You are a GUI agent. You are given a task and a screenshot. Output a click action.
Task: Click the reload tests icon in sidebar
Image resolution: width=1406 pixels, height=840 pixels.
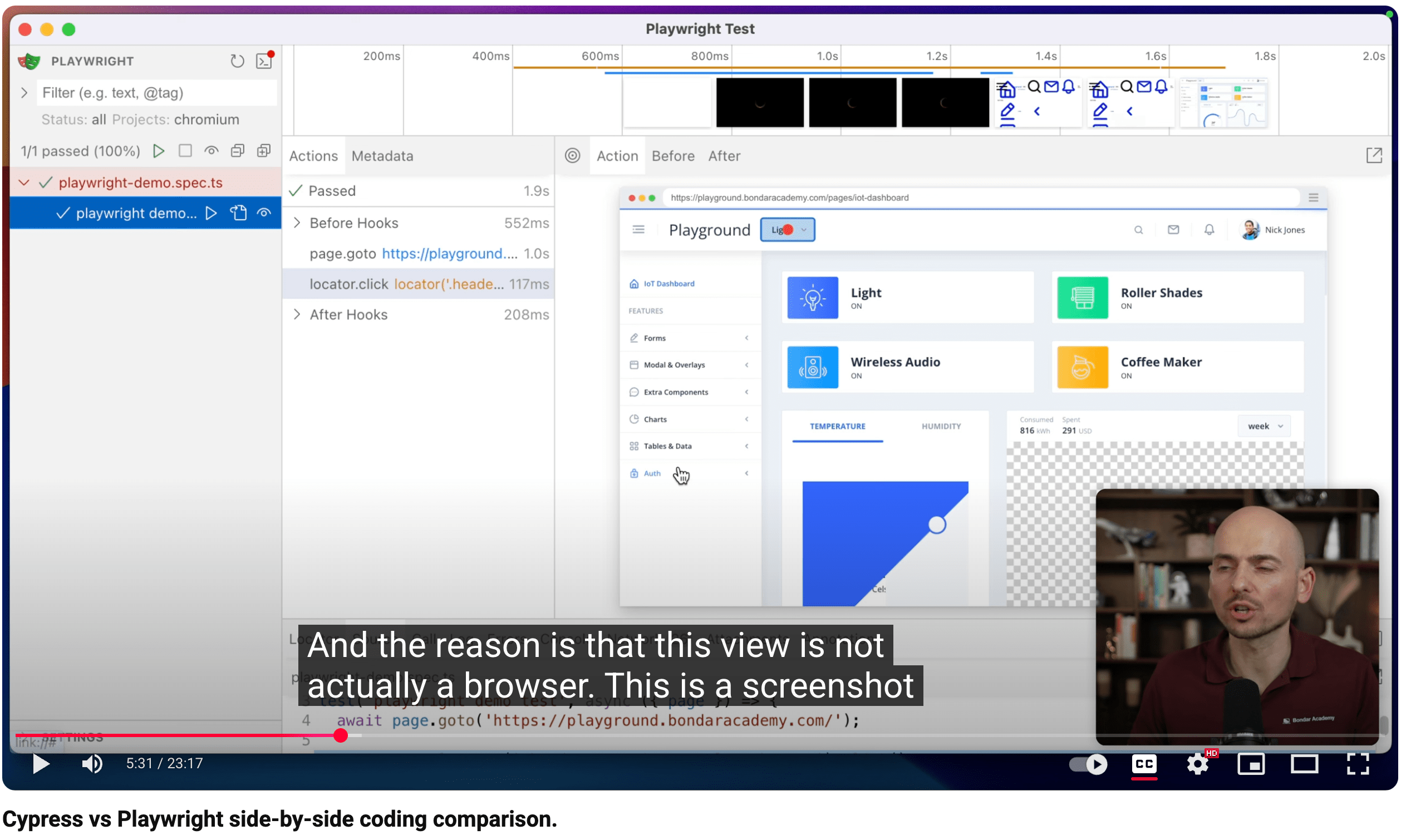coord(237,61)
